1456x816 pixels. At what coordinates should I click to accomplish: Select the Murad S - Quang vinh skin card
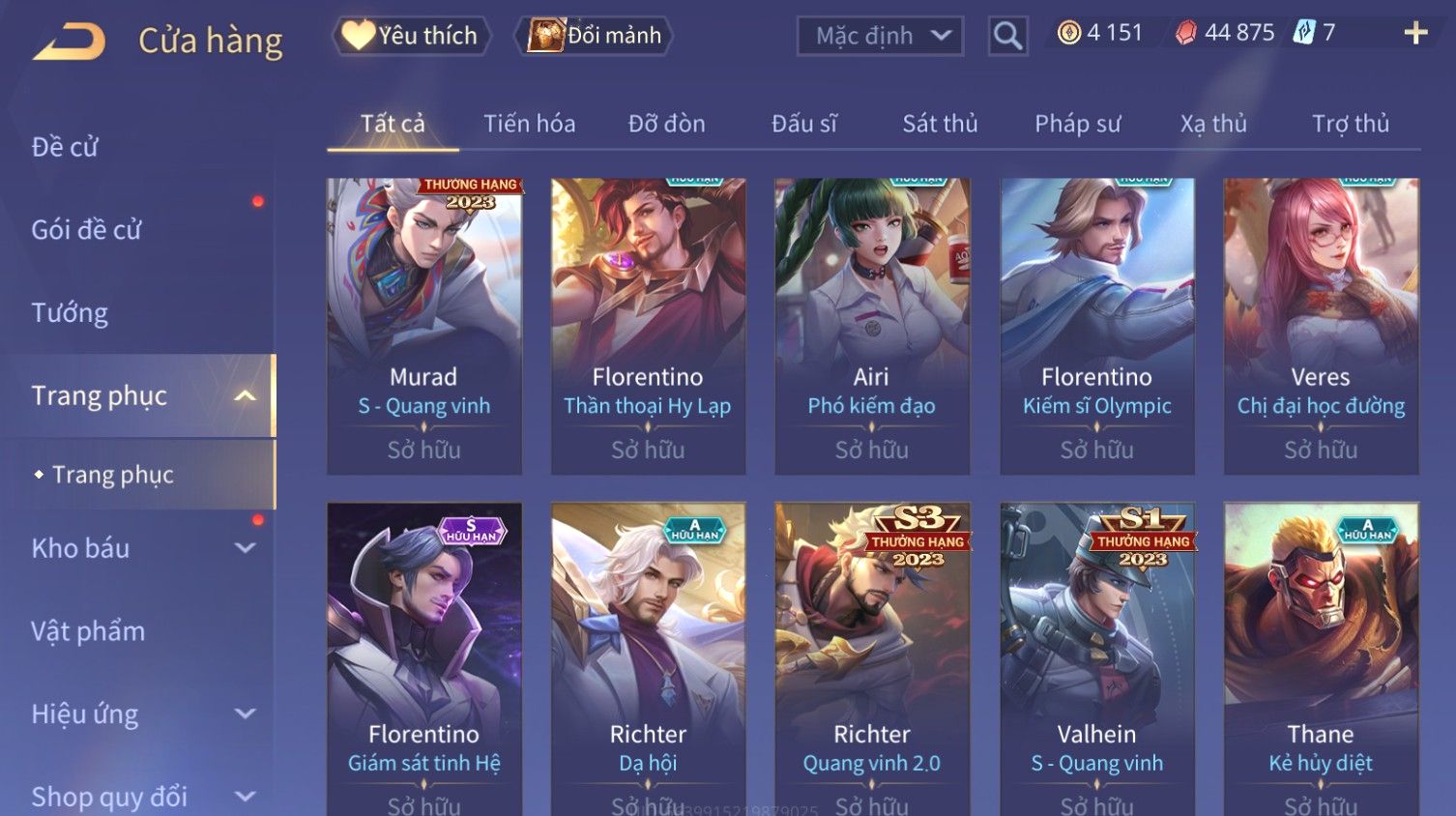point(423,326)
